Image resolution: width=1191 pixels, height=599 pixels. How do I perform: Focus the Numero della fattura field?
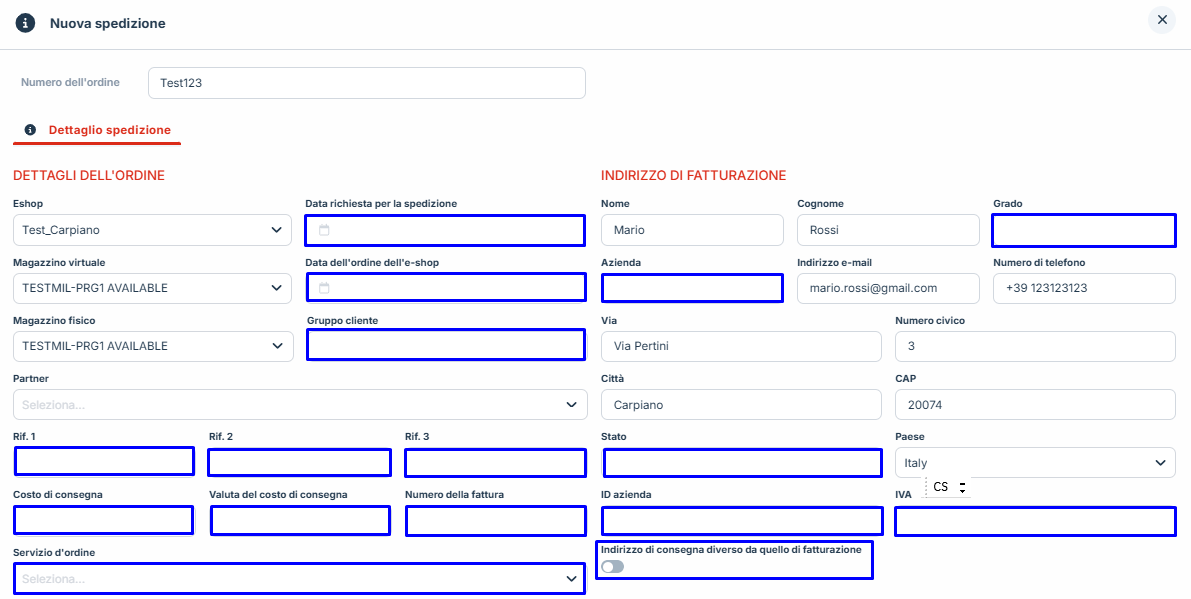pyautogui.click(x=495, y=521)
